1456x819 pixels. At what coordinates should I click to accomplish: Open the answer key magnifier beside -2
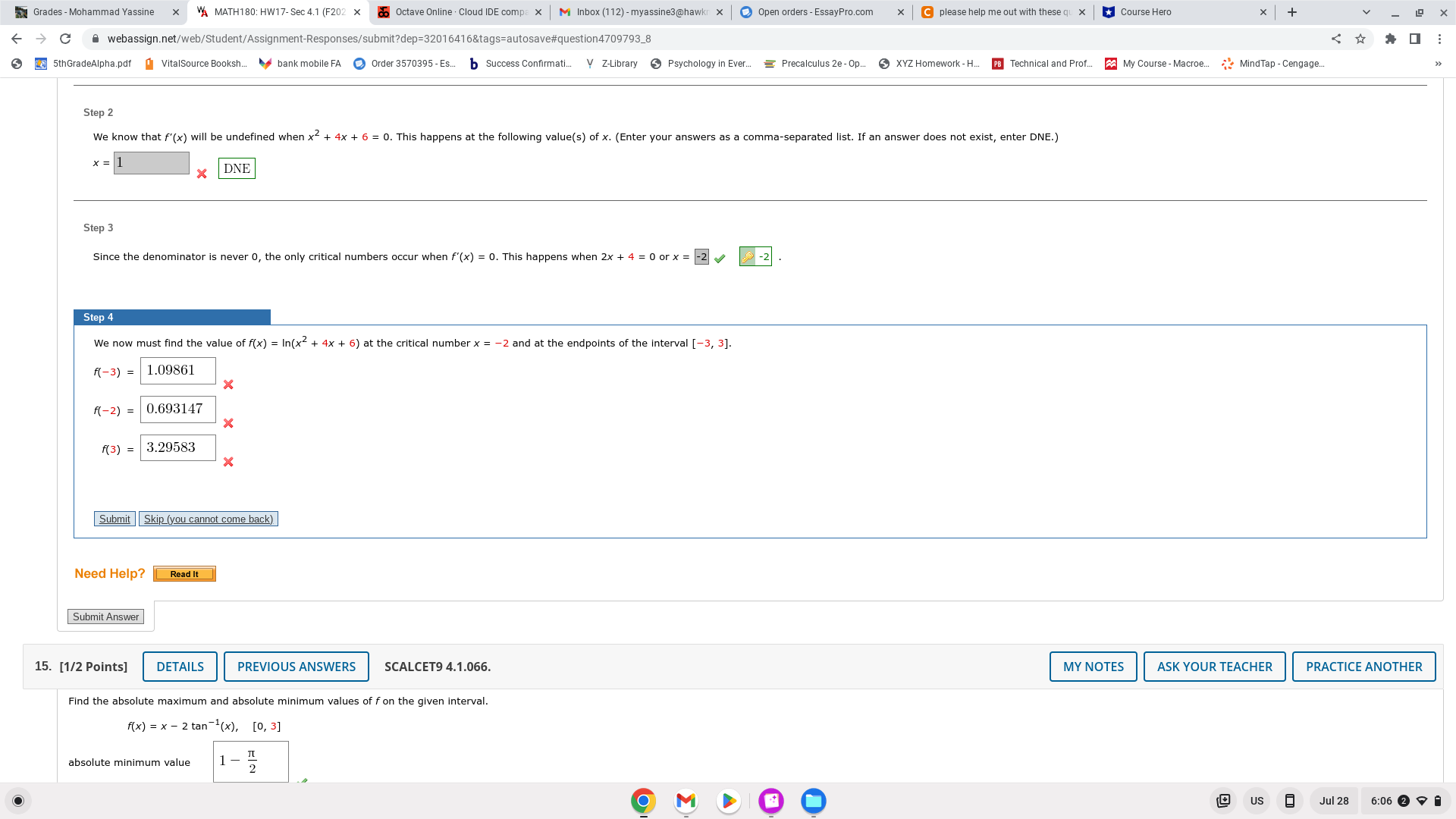pos(747,257)
